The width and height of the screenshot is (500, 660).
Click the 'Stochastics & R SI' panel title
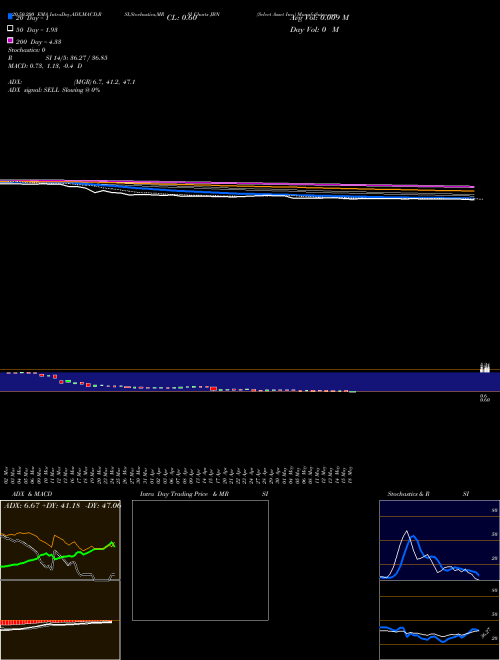point(428,494)
